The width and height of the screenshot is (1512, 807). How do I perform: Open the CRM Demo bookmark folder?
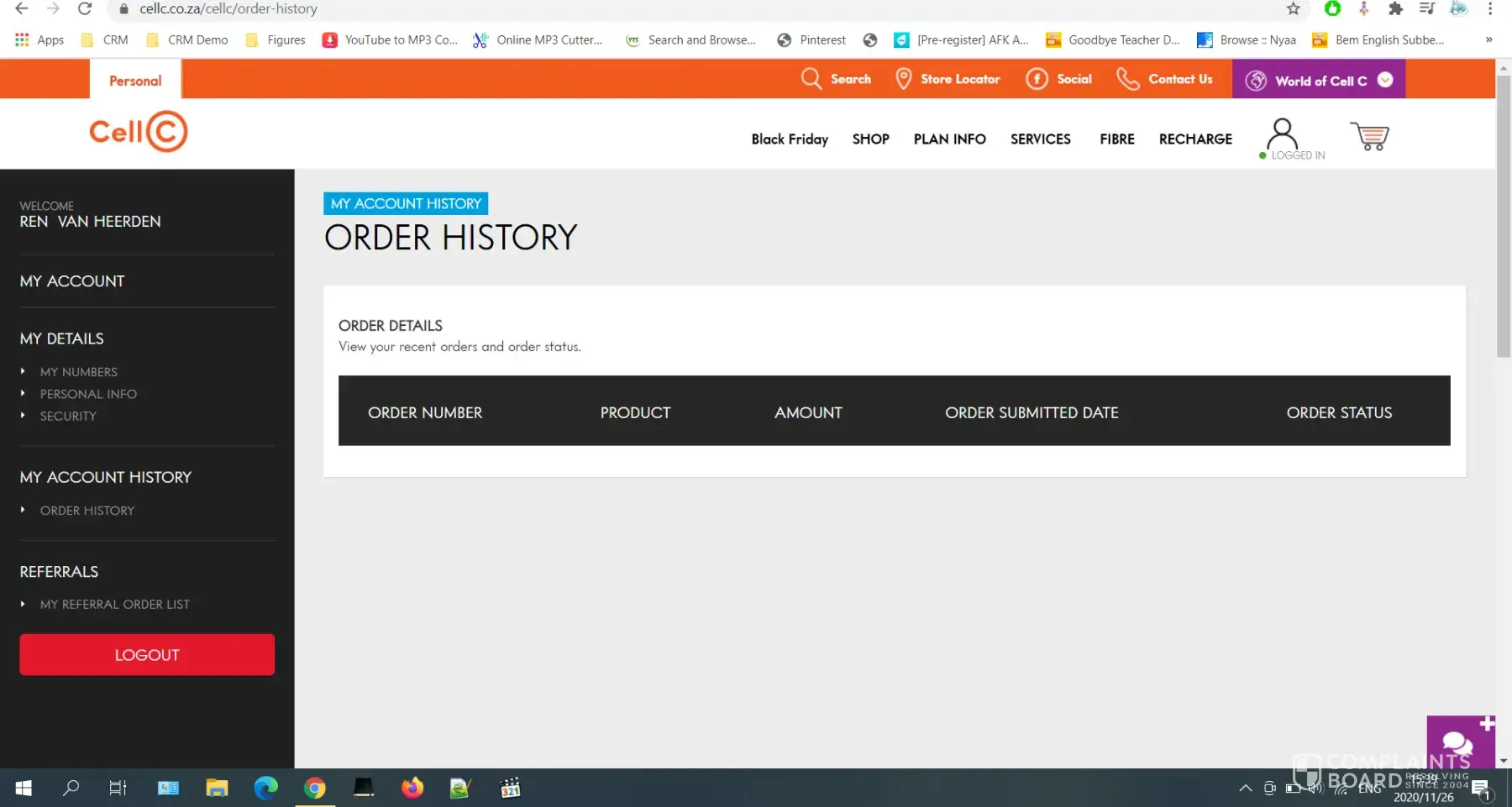pyautogui.click(x=187, y=39)
